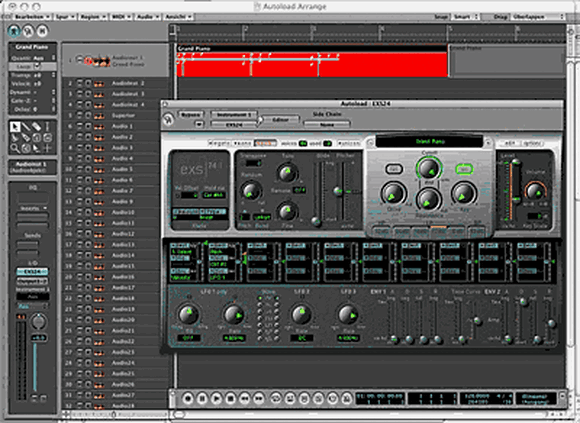Select the Pencil tool in the toolbox
The image size is (580, 423).
26,127
